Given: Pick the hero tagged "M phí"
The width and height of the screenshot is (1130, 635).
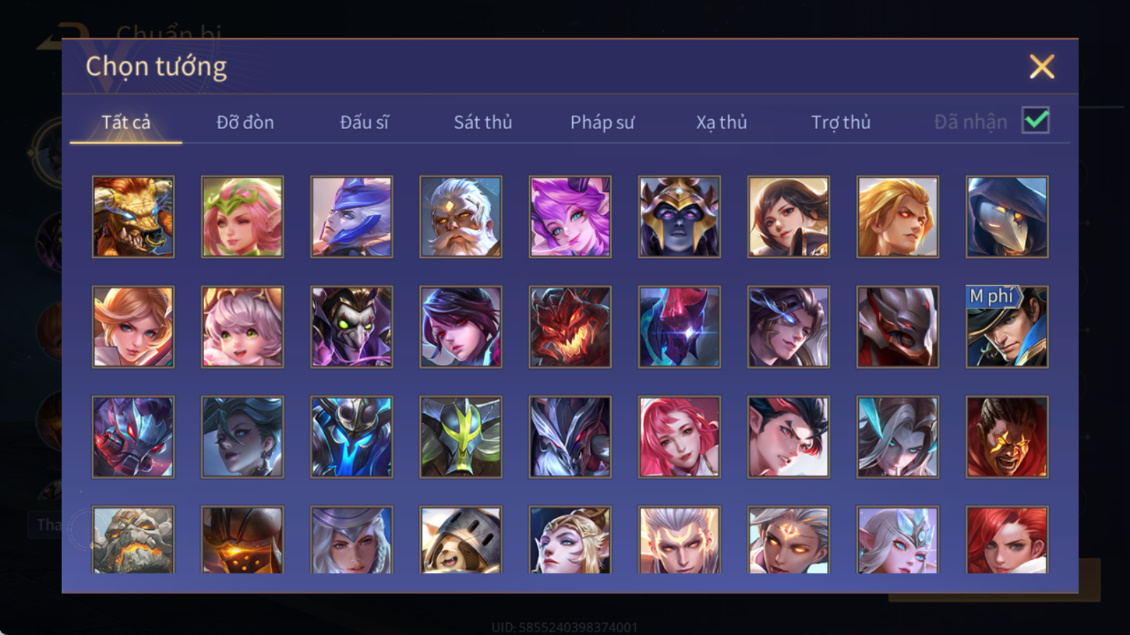Looking at the screenshot, I should click(1007, 327).
